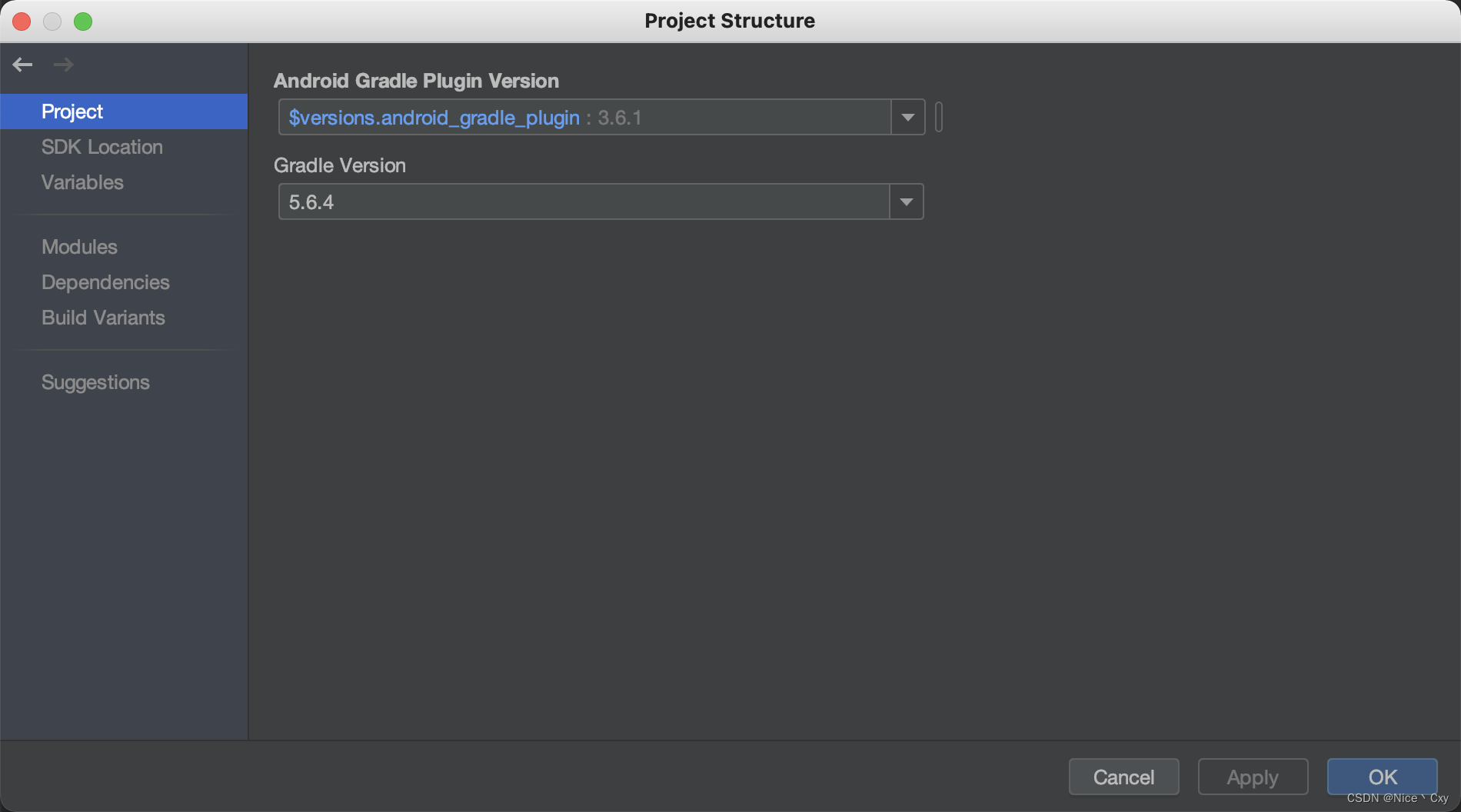Click the small control beside the plugin dropdown
Image resolution: width=1461 pixels, height=812 pixels.
pyautogui.click(x=939, y=117)
